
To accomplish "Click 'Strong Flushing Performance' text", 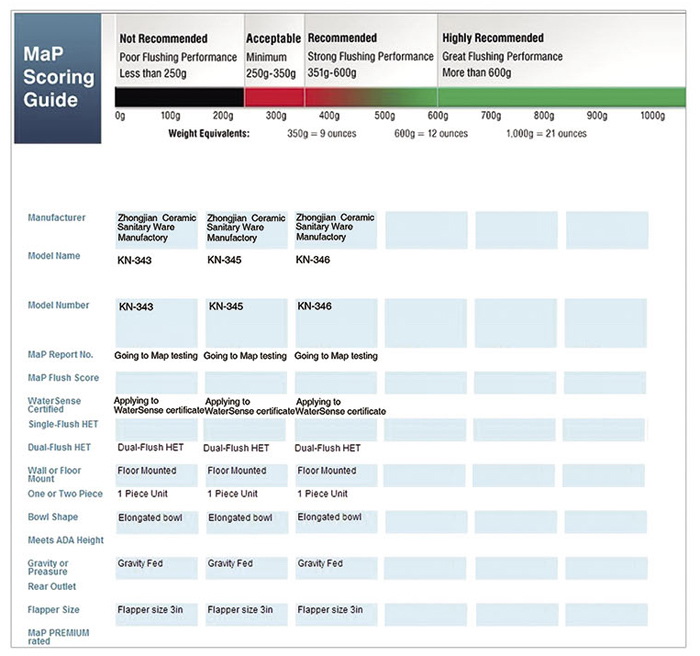I will (x=371, y=56).
